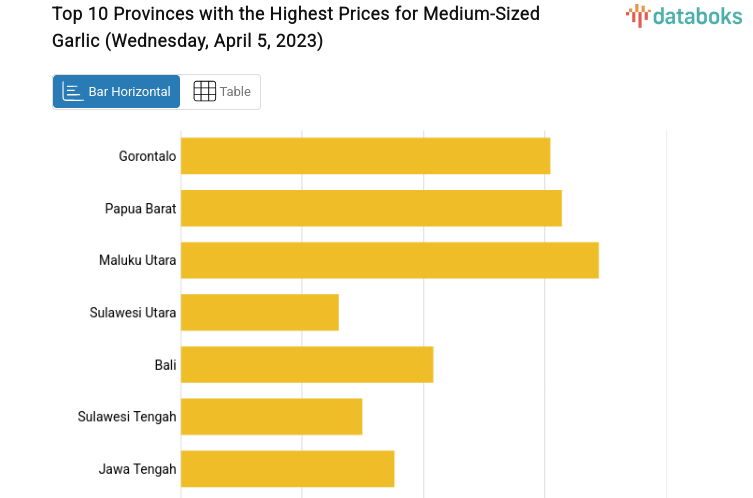
Task: Click the bar chart icon in Bar Horizontal
Action: pos(72,92)
